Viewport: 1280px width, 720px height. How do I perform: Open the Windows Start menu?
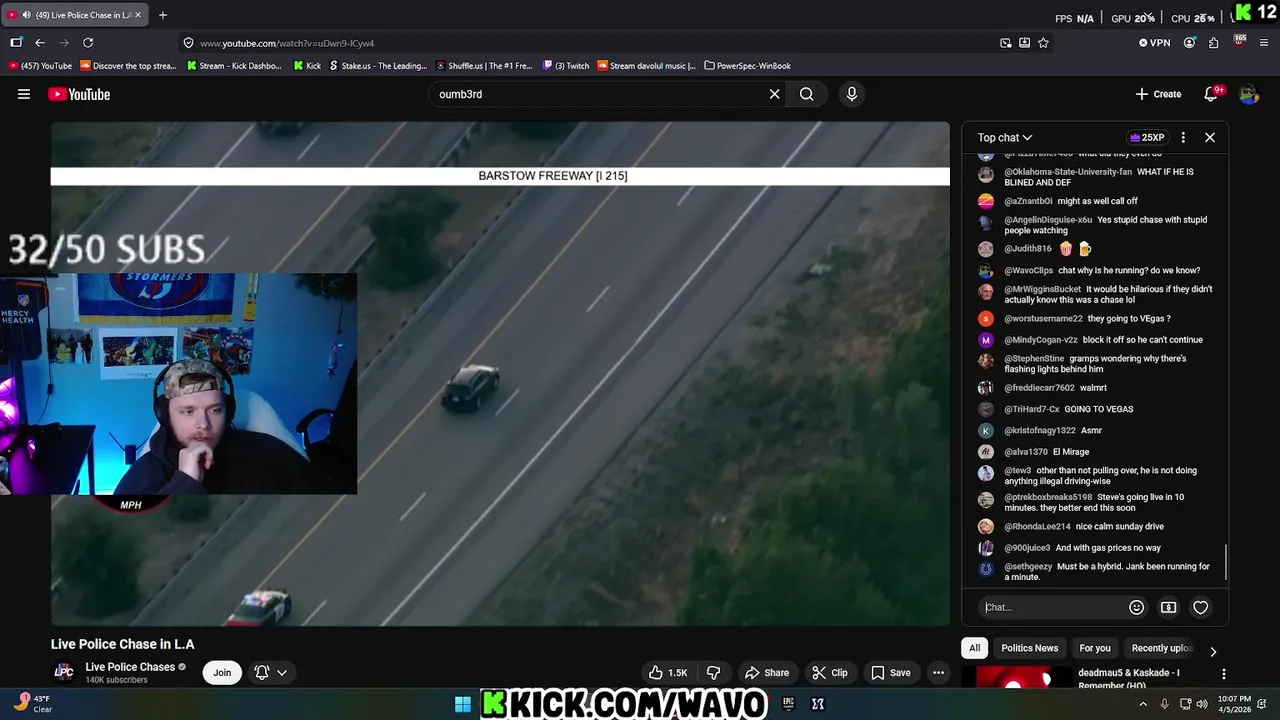click(x=463, y=704)
